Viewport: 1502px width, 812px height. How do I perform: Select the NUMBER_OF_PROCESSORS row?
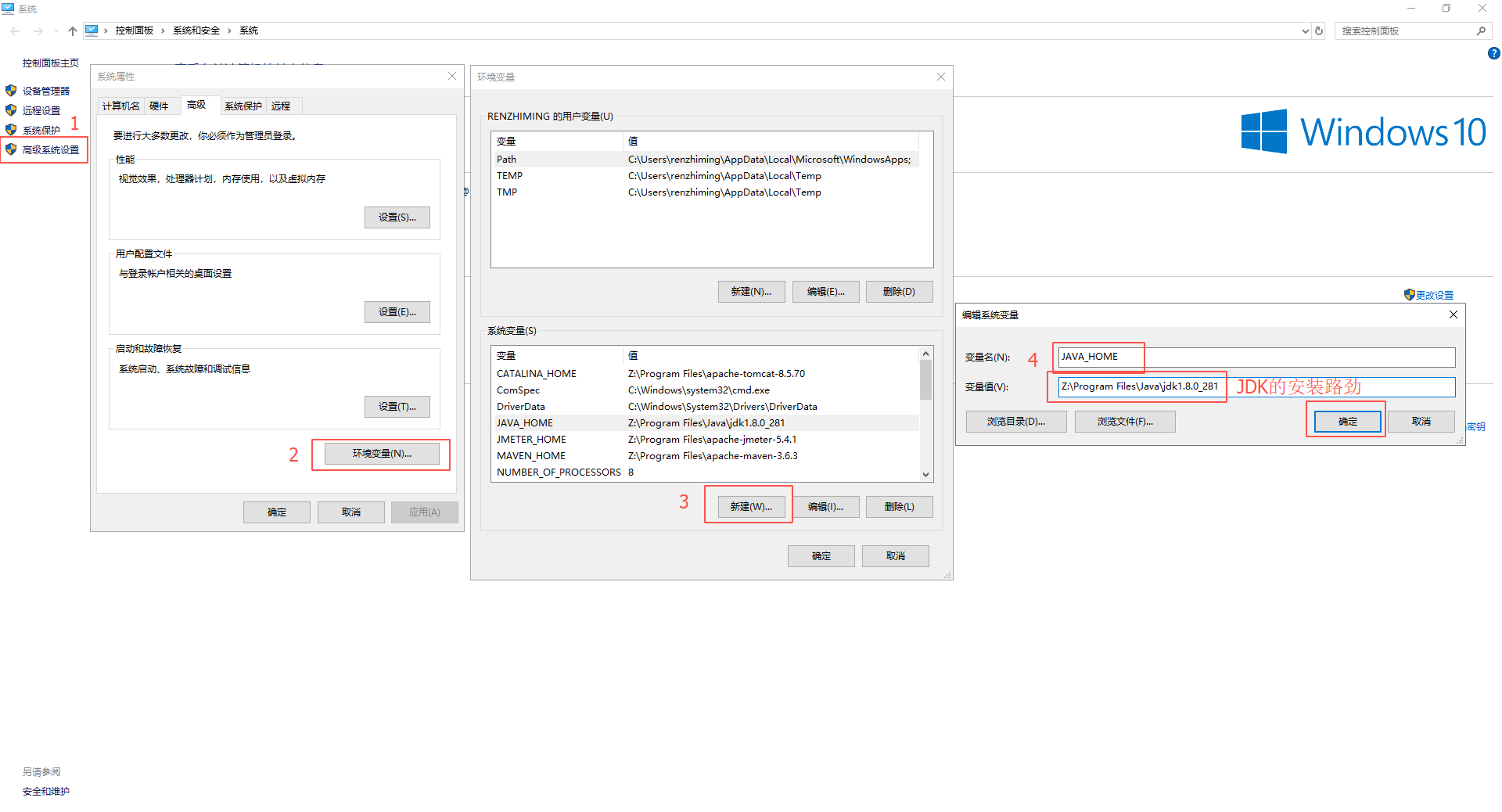pos(706,472)
